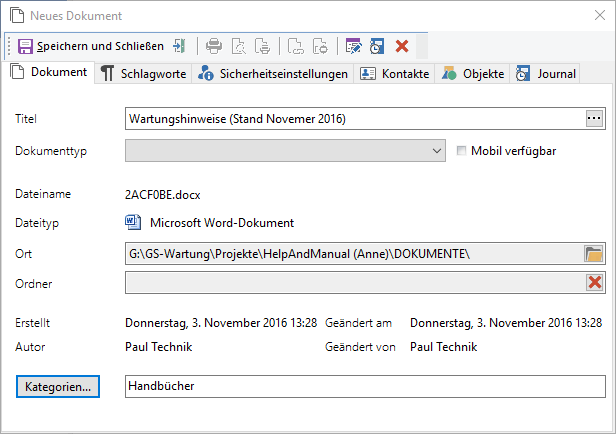The image size is (616, 434).
Task: Click the printer icon in toolbar
Action: click(x=214, y=46)
